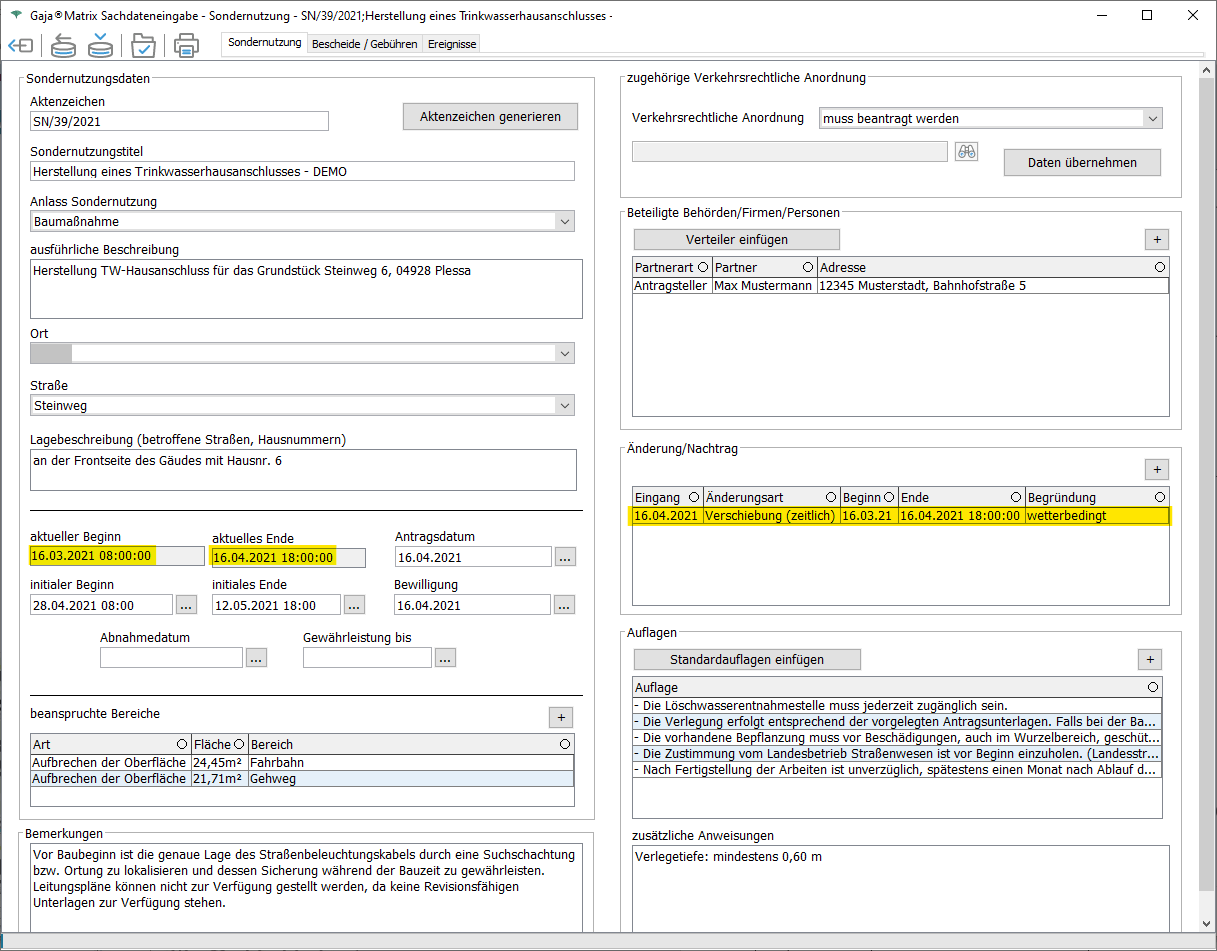
Task: Click the exit/back arrow toolbar icon
Action: (20, 46)
